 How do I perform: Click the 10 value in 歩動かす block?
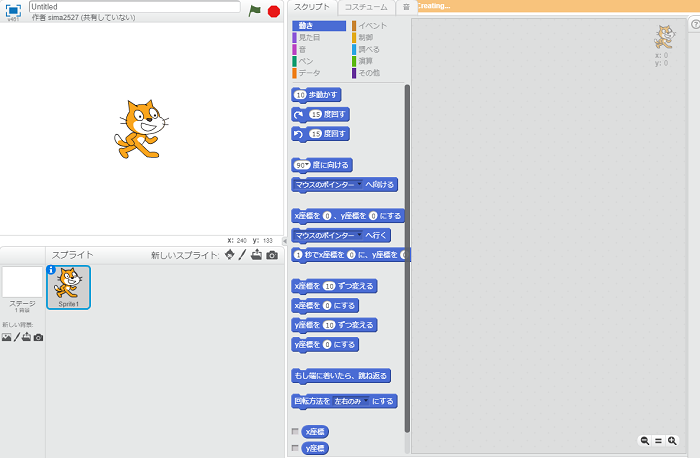pos(300,95)
